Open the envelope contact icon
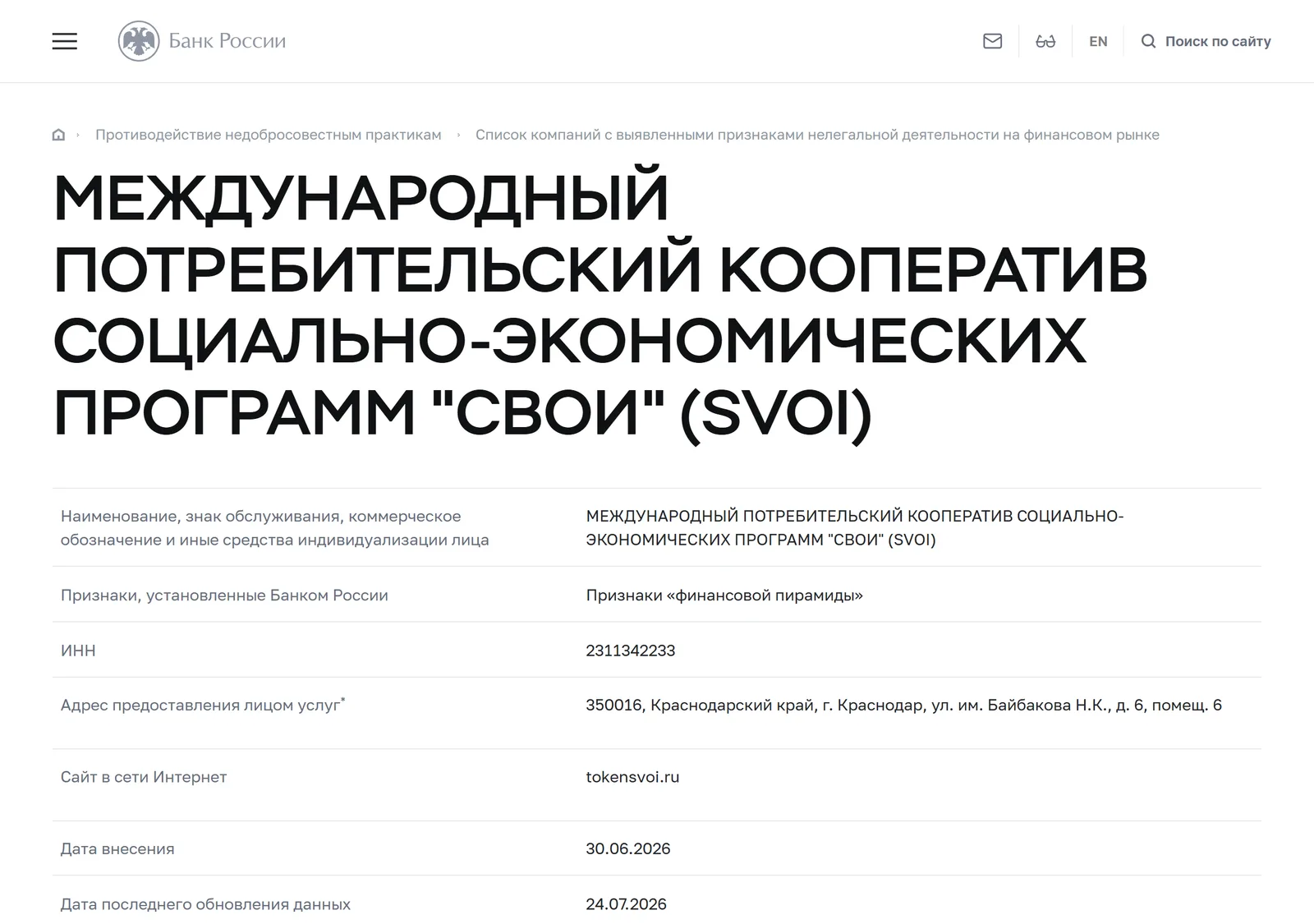This screenshot has height=924, width=1314. [992, 41]
